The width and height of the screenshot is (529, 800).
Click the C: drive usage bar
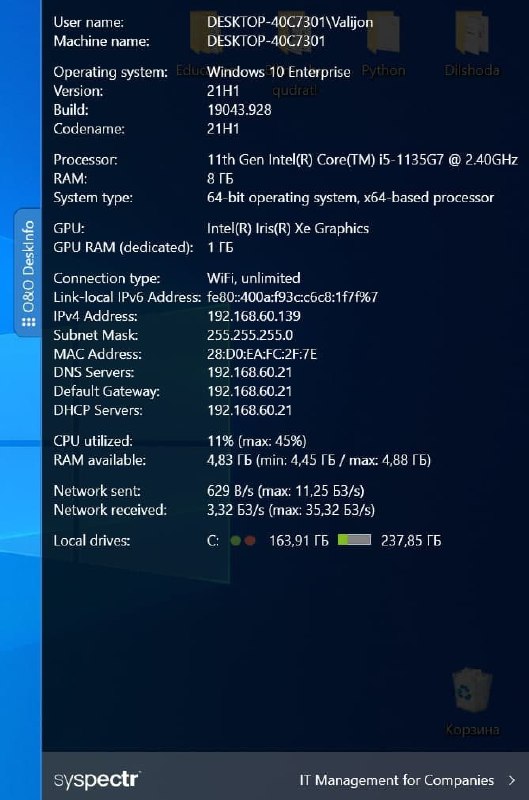(354, 540)
